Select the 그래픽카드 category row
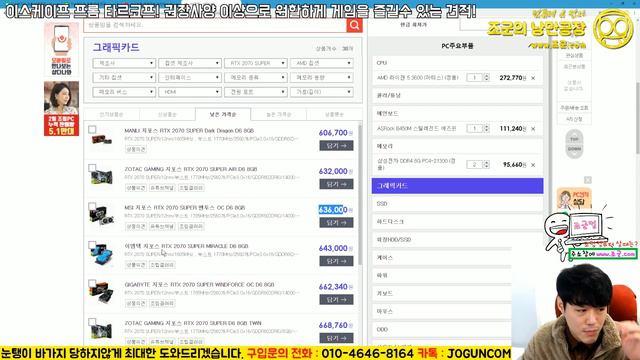This screenshot has height=360, width=640. pos(457,186)
